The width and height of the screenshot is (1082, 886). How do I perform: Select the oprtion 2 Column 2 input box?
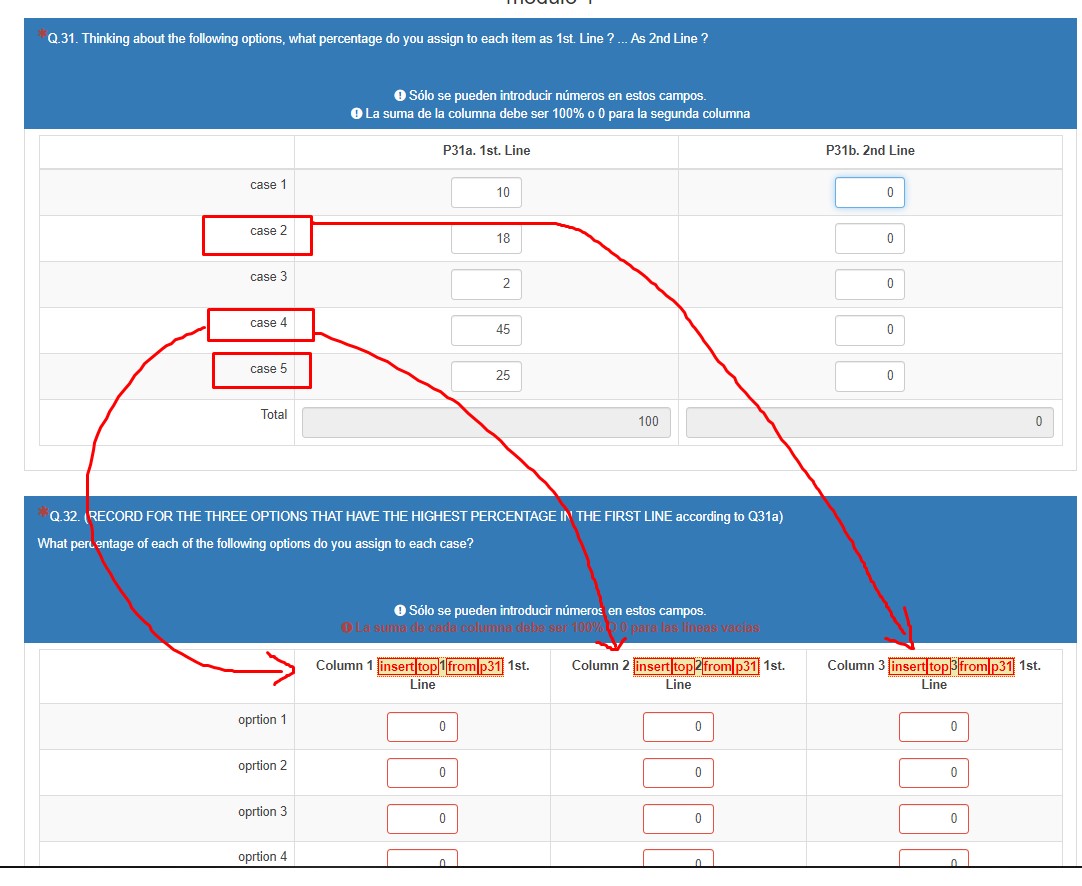678,773
